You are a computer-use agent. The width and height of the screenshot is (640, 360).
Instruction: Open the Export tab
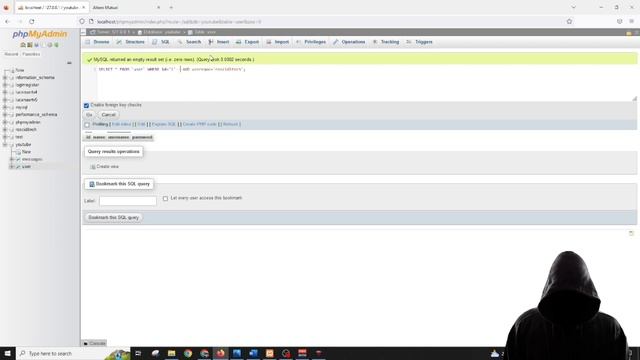point(247,42)
